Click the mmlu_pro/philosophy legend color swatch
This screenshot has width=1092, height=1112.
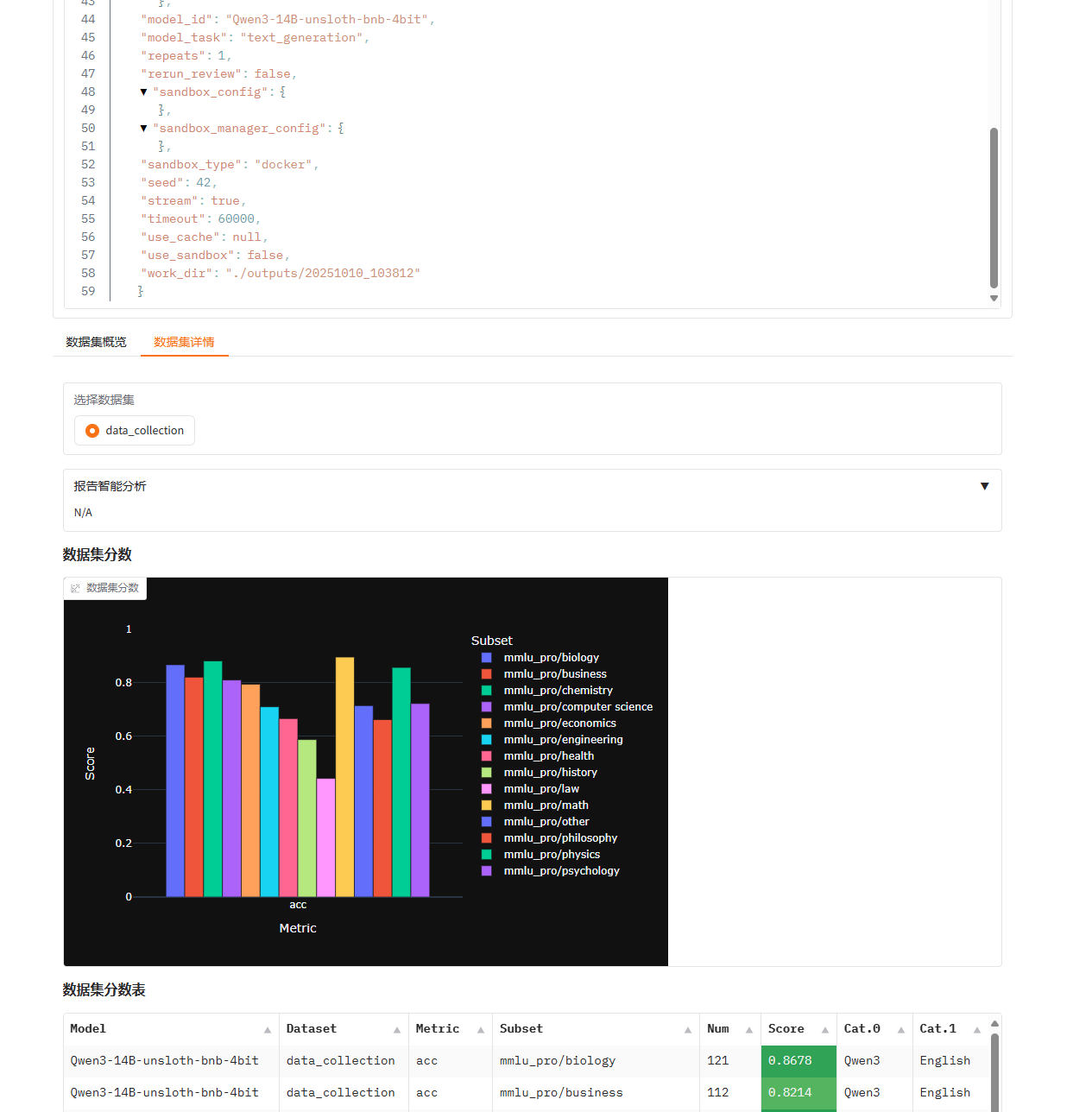pyautogui.click(x=486, y=837)
